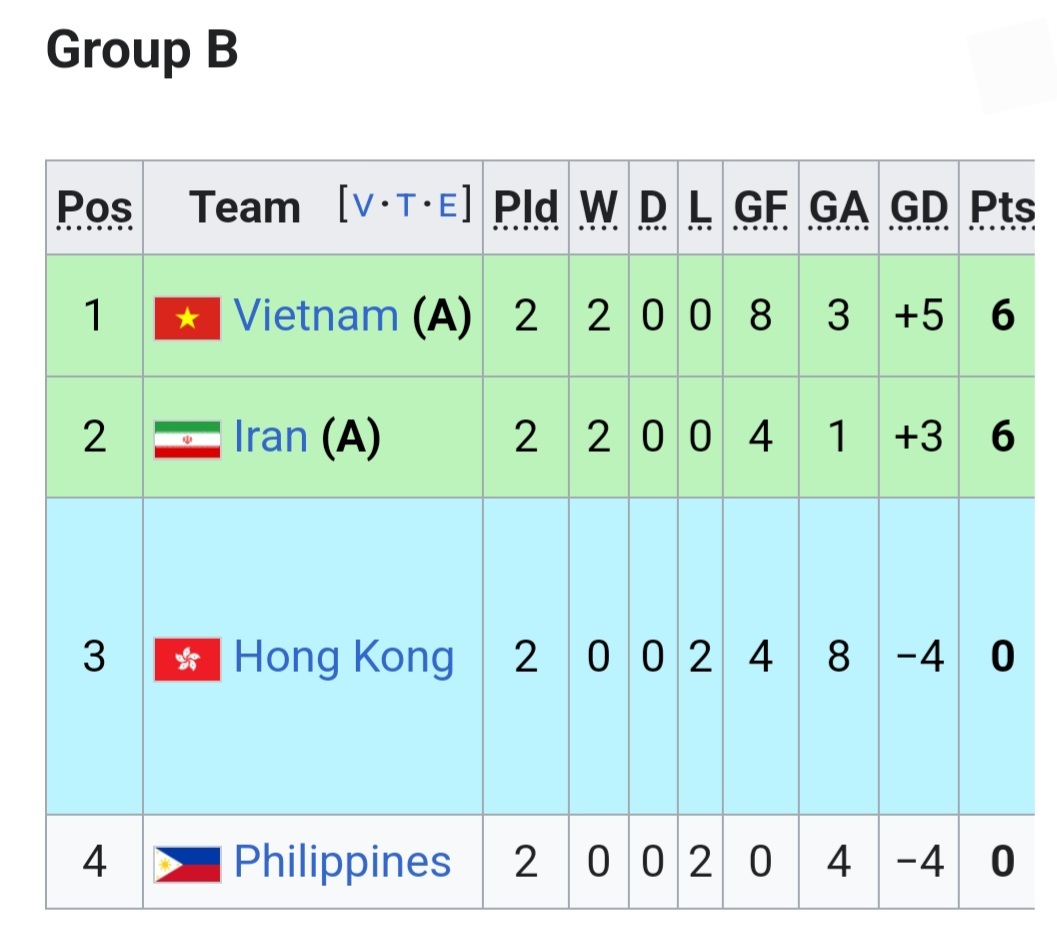Click the Vietnam flag icon
This screenshot has width=1057, height=933.
pyautogui.click(x=187, y=319)
